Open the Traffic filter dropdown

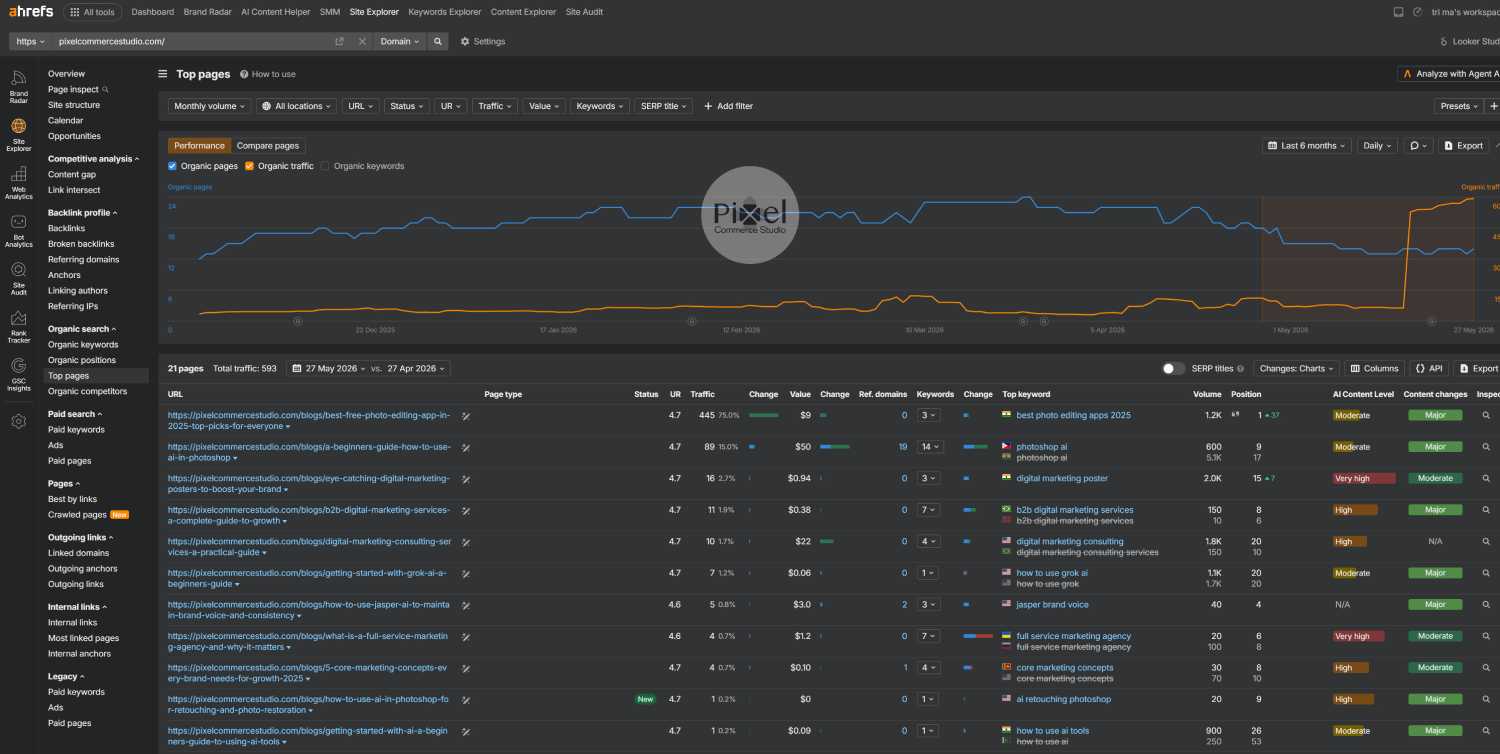click(495, 106)
